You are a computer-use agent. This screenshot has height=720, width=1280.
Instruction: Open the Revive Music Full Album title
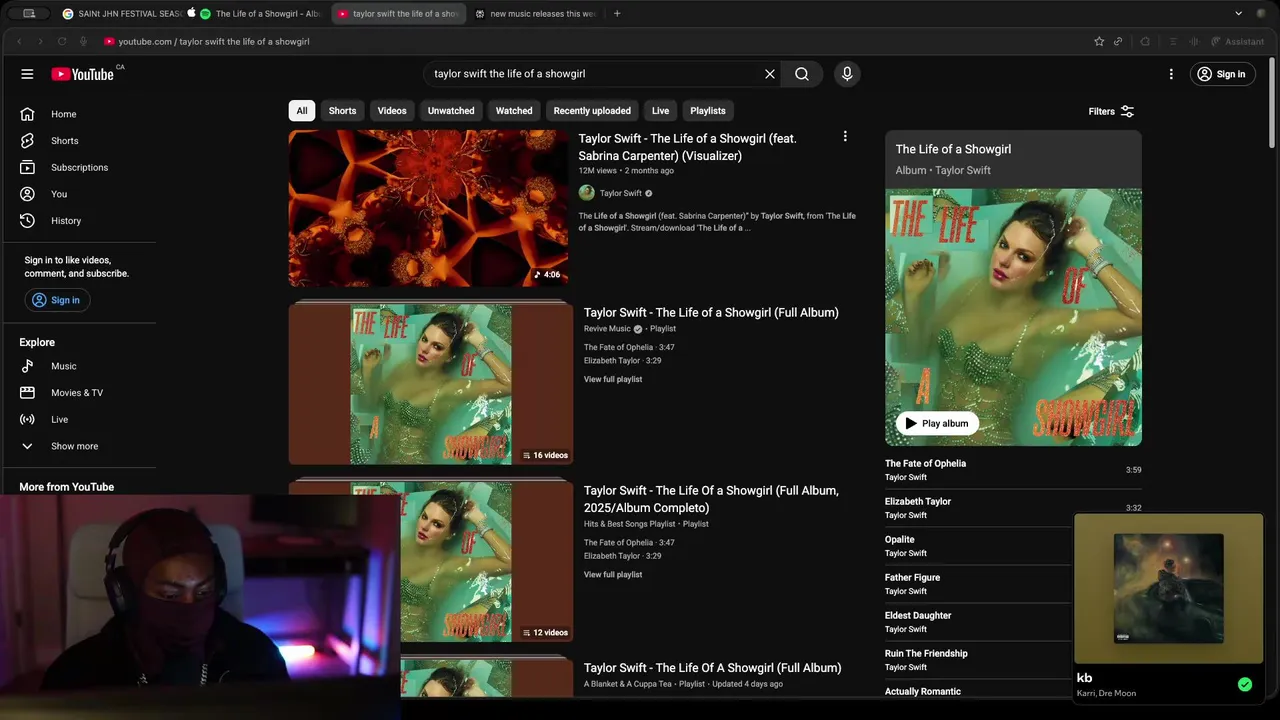tap(711, 313)
